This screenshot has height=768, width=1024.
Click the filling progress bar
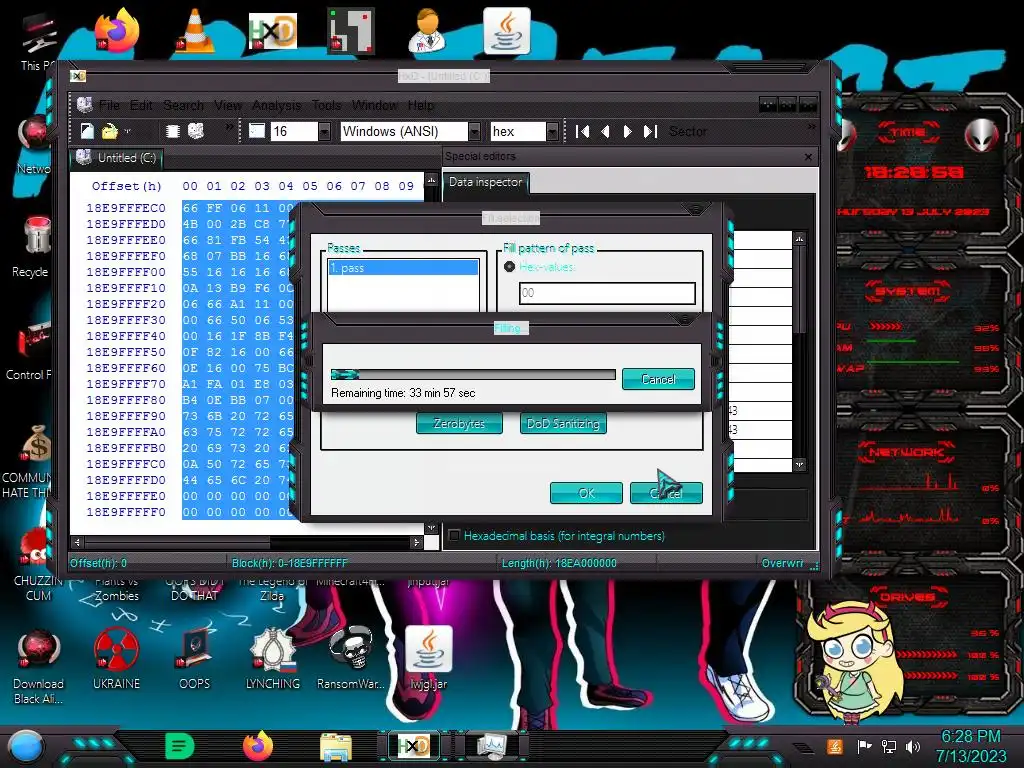click(x=473, y=374)
